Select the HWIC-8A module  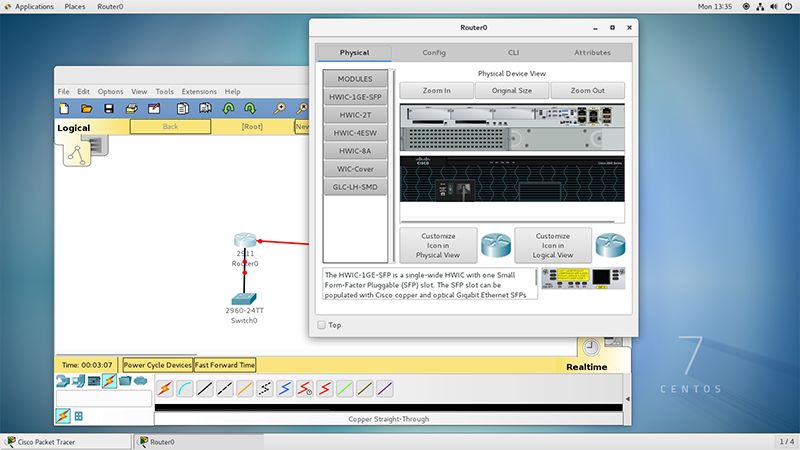click(355, 151)
